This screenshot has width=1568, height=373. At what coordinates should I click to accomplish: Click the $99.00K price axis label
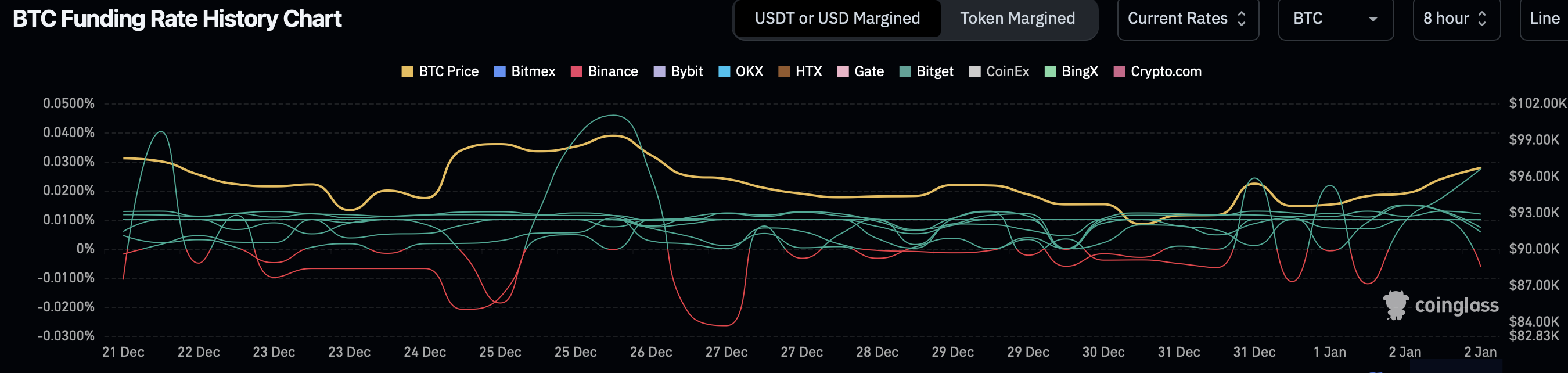click(x=1534, y=140)
